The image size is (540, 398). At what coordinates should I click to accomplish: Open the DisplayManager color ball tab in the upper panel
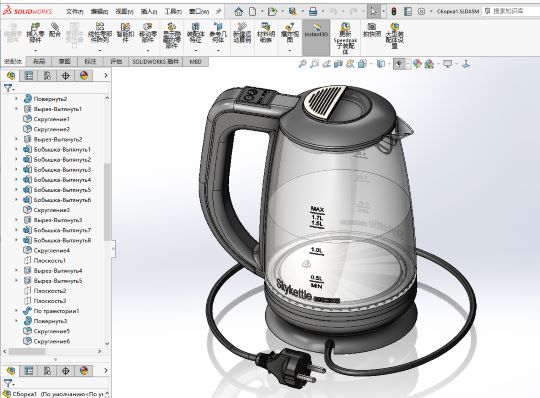click(x=84, y=75)
